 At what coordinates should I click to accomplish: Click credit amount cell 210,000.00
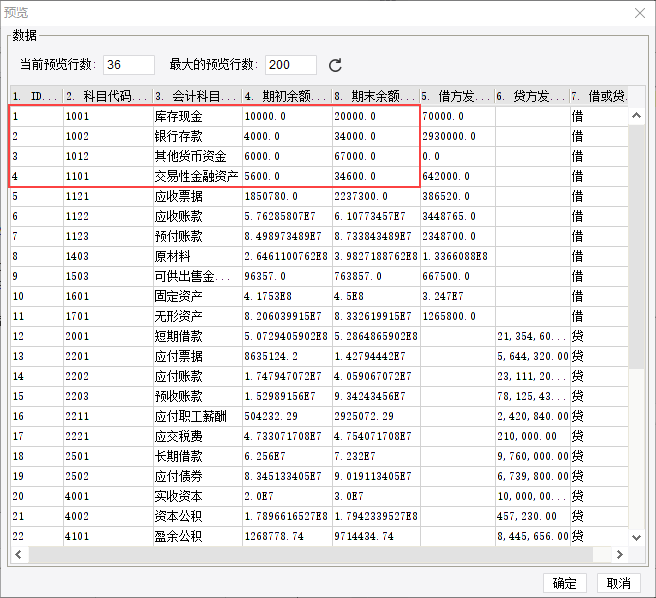pos(533,436)
